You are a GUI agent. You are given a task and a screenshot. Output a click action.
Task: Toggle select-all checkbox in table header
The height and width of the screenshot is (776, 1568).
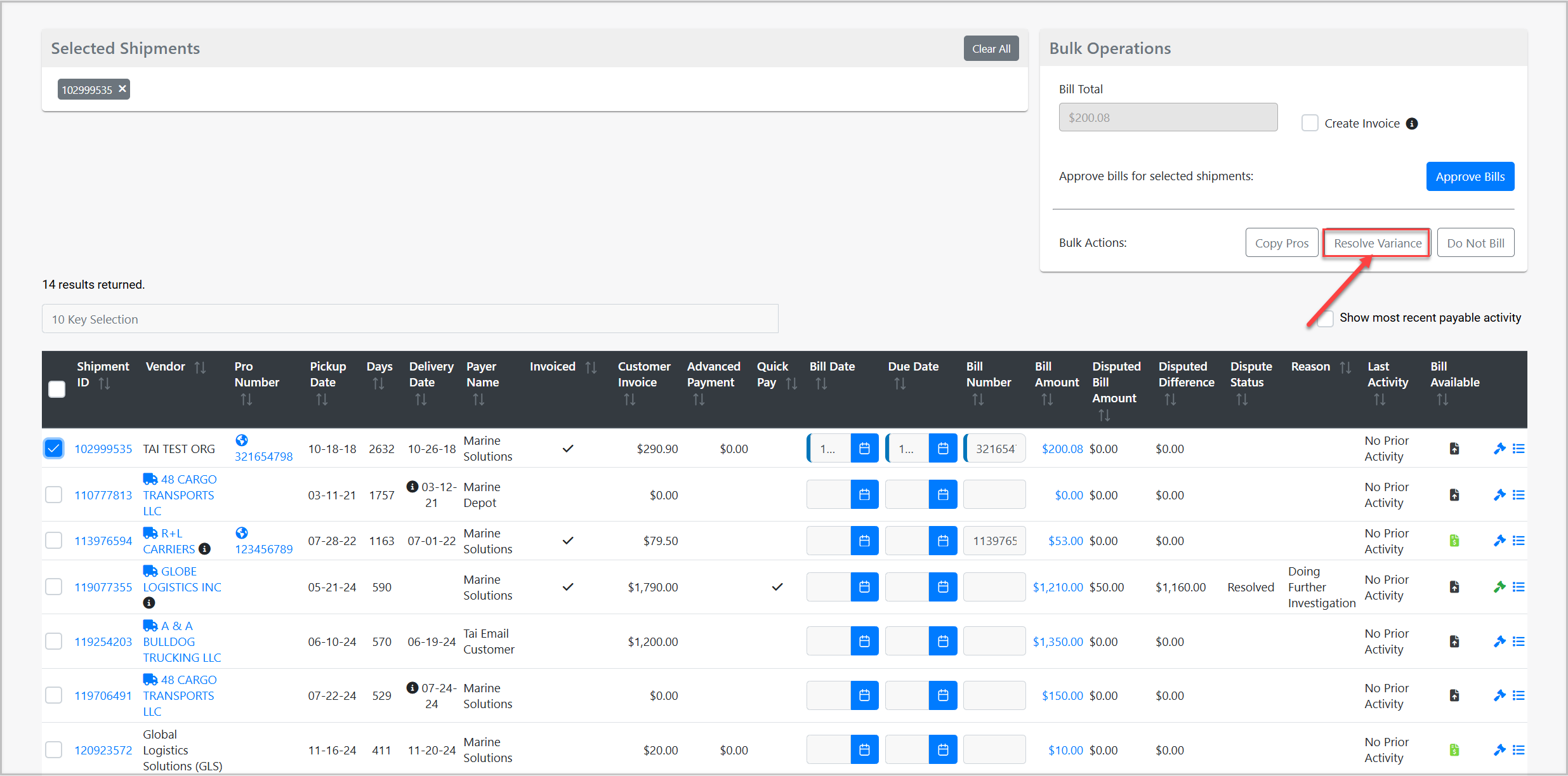pos(57,389)
